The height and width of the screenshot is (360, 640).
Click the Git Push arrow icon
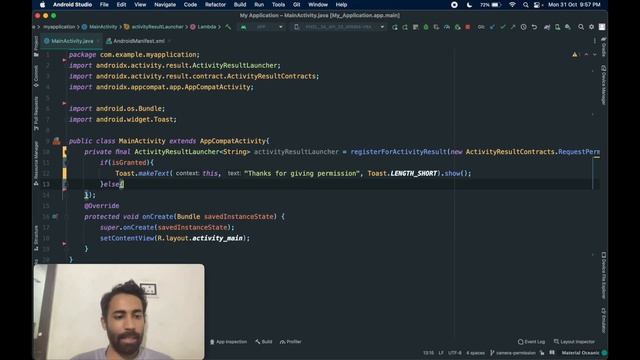click(513, 27)
